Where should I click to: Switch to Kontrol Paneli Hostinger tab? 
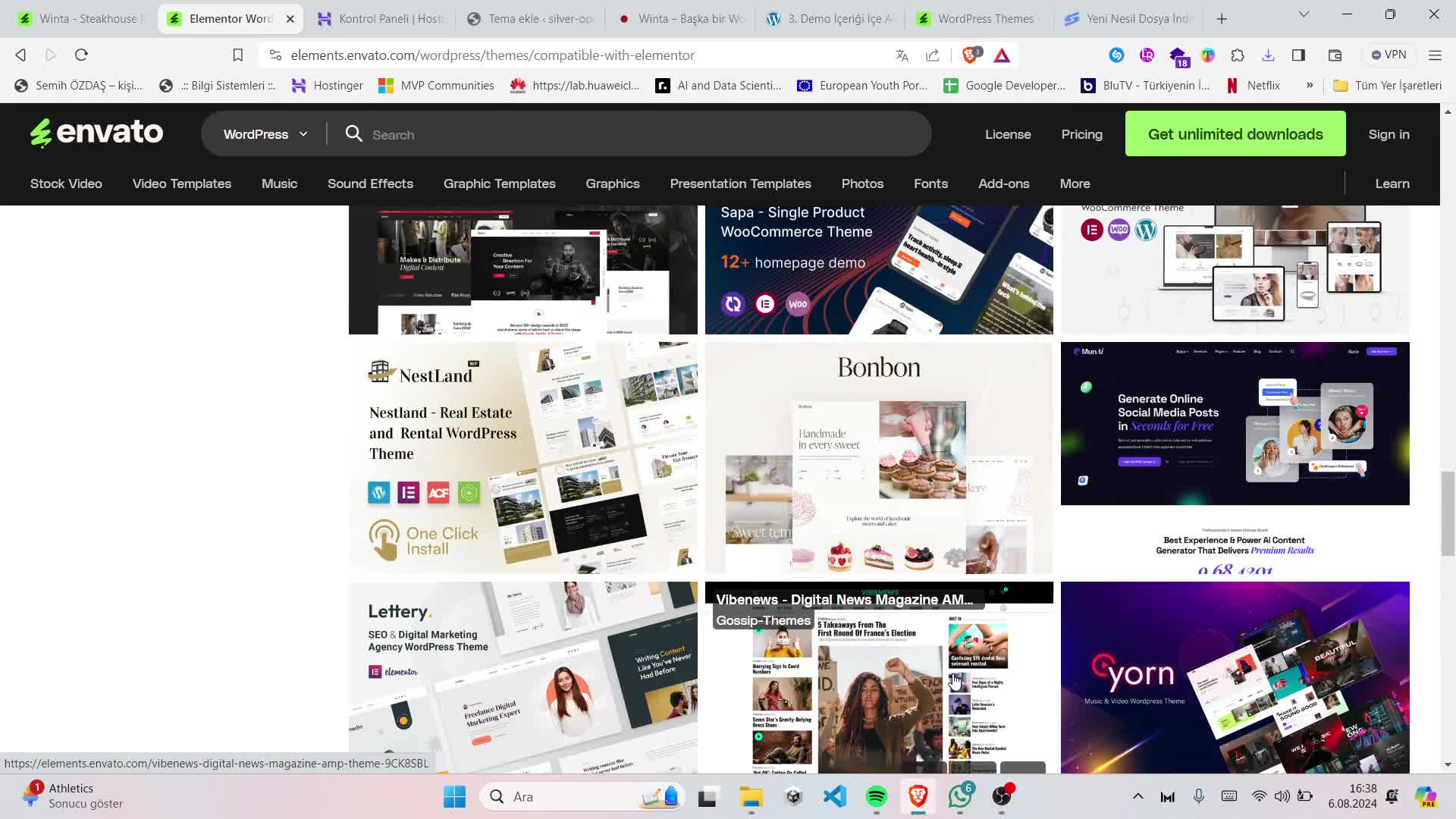coord(381,19)
